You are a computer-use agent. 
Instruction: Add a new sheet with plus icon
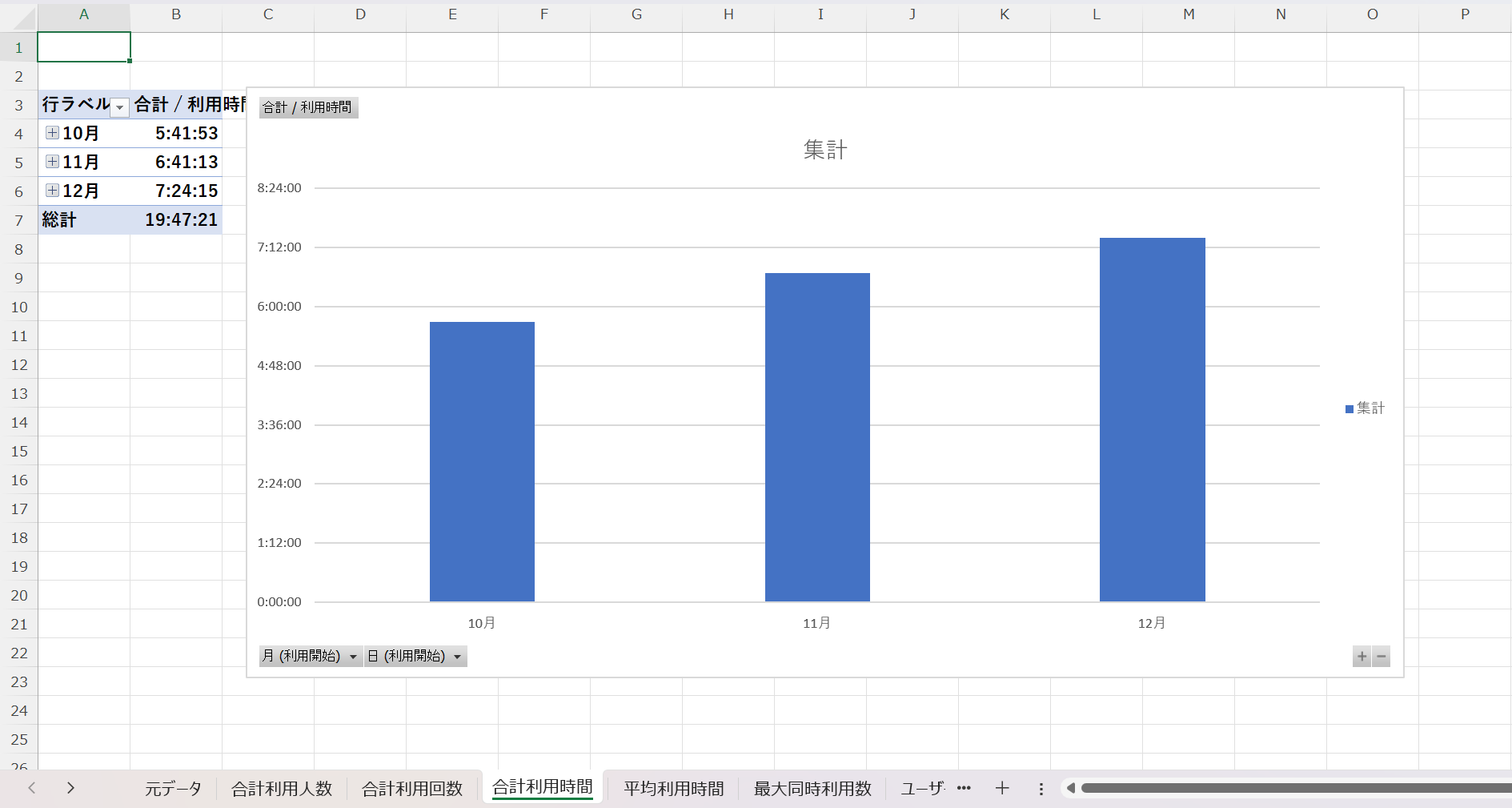[1002, 789]
